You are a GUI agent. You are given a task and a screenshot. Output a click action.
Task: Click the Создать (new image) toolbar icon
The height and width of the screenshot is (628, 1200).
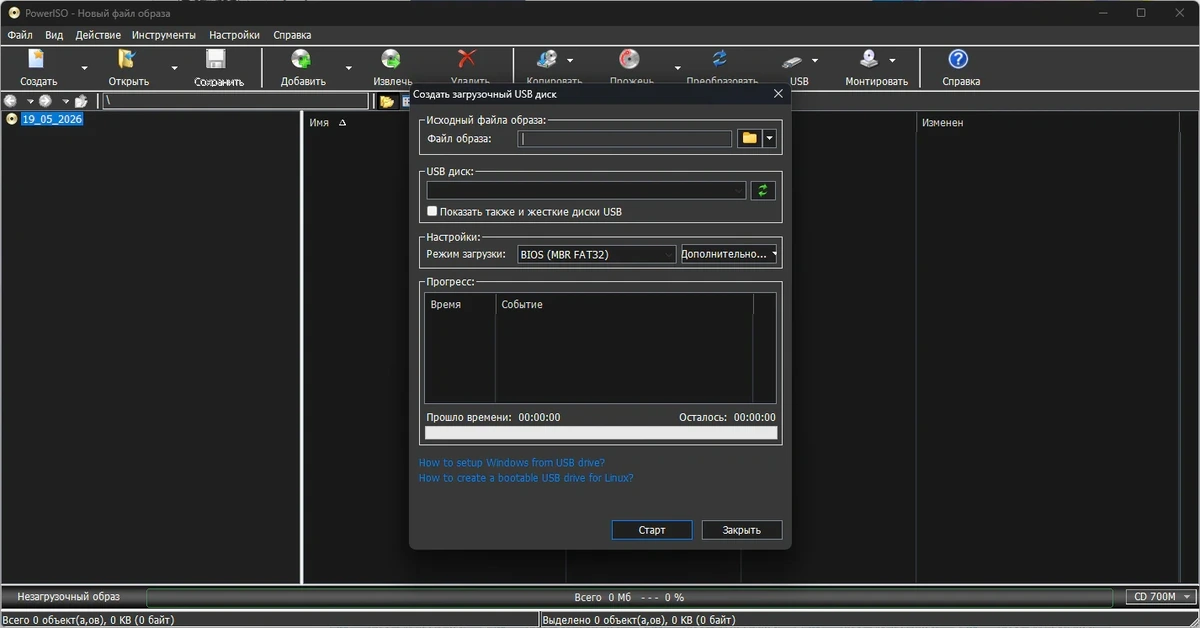point(38,60)
